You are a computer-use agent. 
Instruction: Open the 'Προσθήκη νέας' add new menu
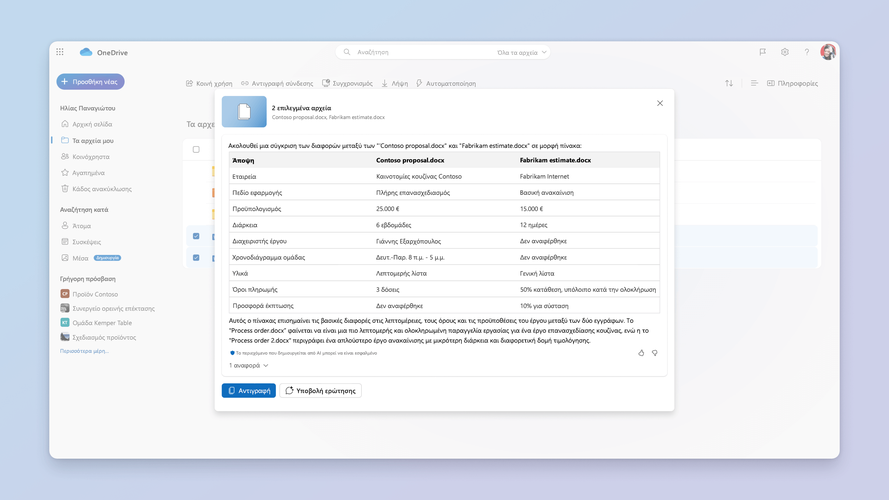coord(91,82)
